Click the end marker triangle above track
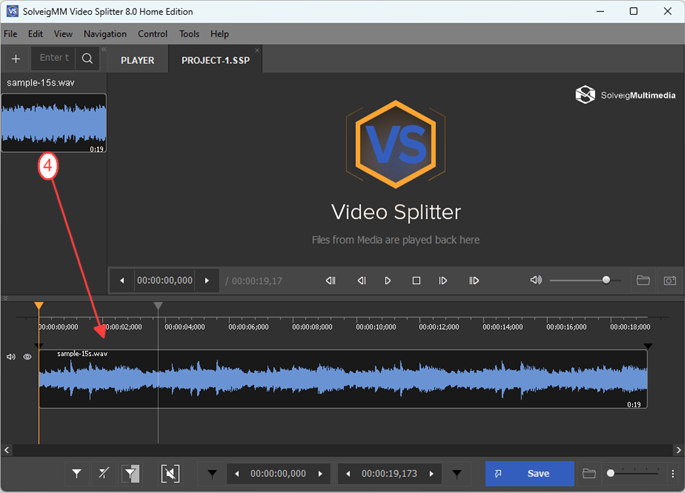This screenshot has width=685, height=493. click(x=648, y=346)
